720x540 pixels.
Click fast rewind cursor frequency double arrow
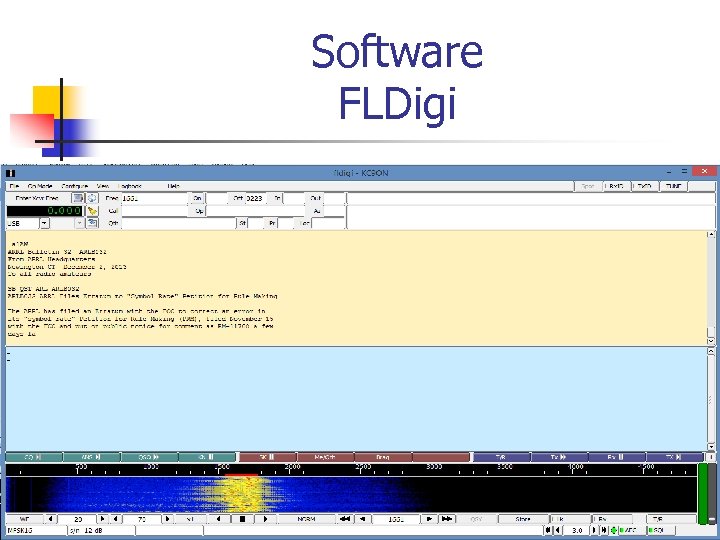(x=345, y=519)
